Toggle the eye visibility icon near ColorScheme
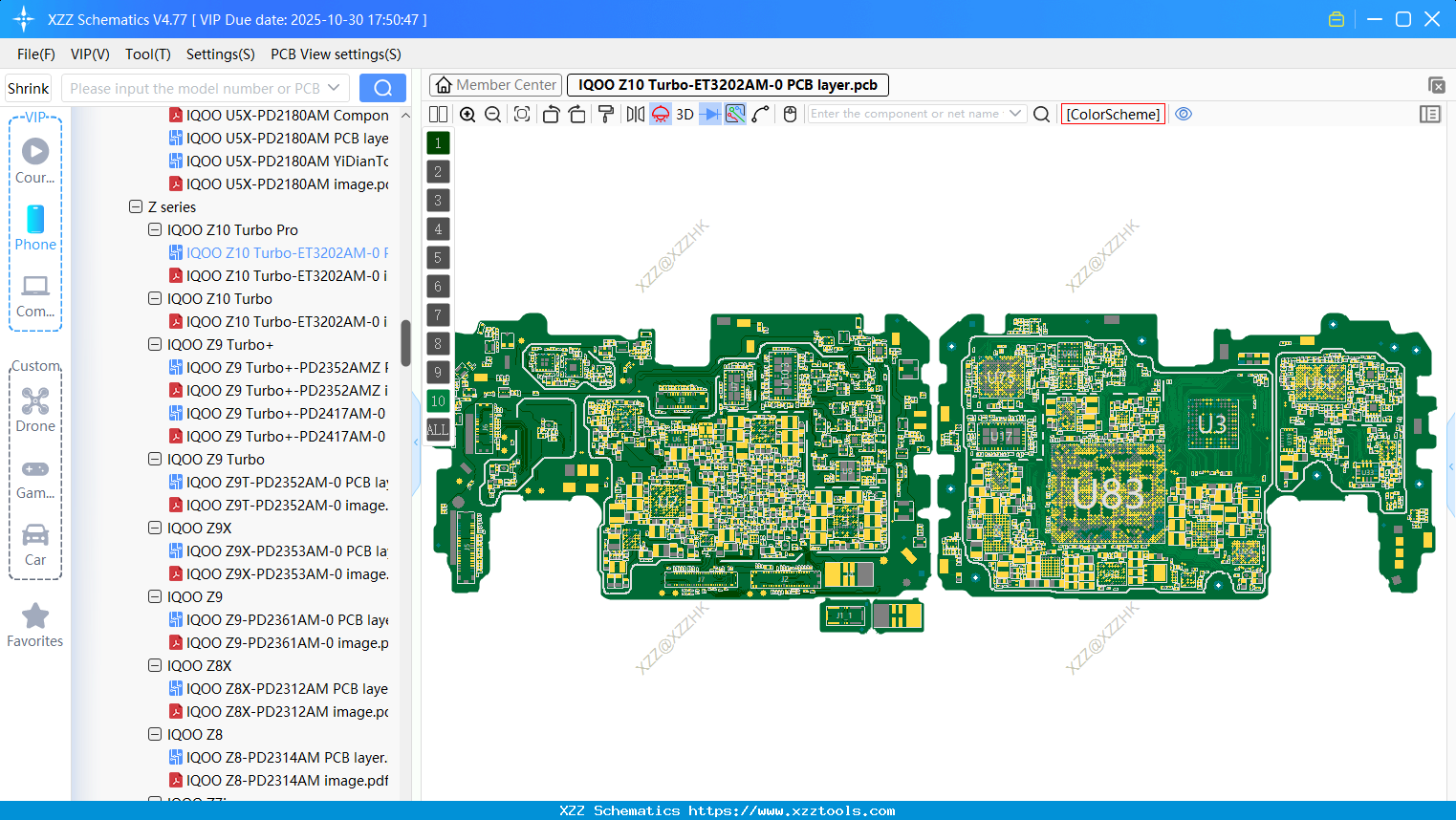The width and height of the screenshot is (1456, 820). [x=1184, y=114]
